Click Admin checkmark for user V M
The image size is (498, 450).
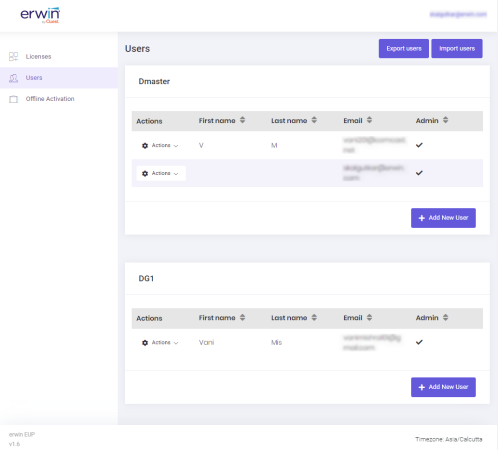point(419,145)
